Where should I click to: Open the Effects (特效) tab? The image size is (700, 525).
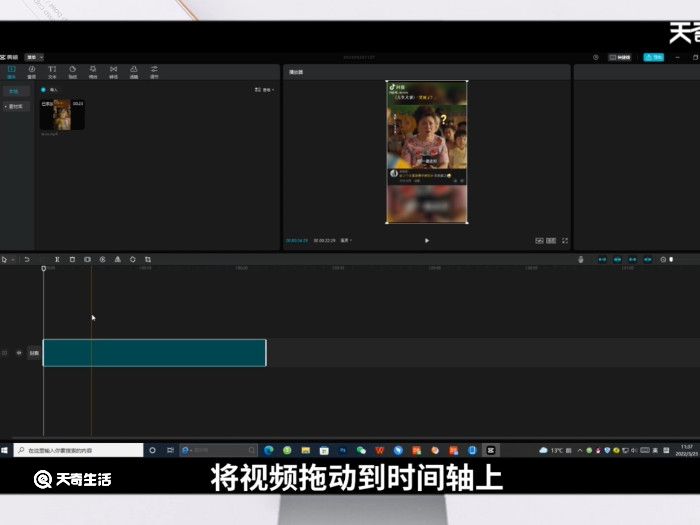93,72
